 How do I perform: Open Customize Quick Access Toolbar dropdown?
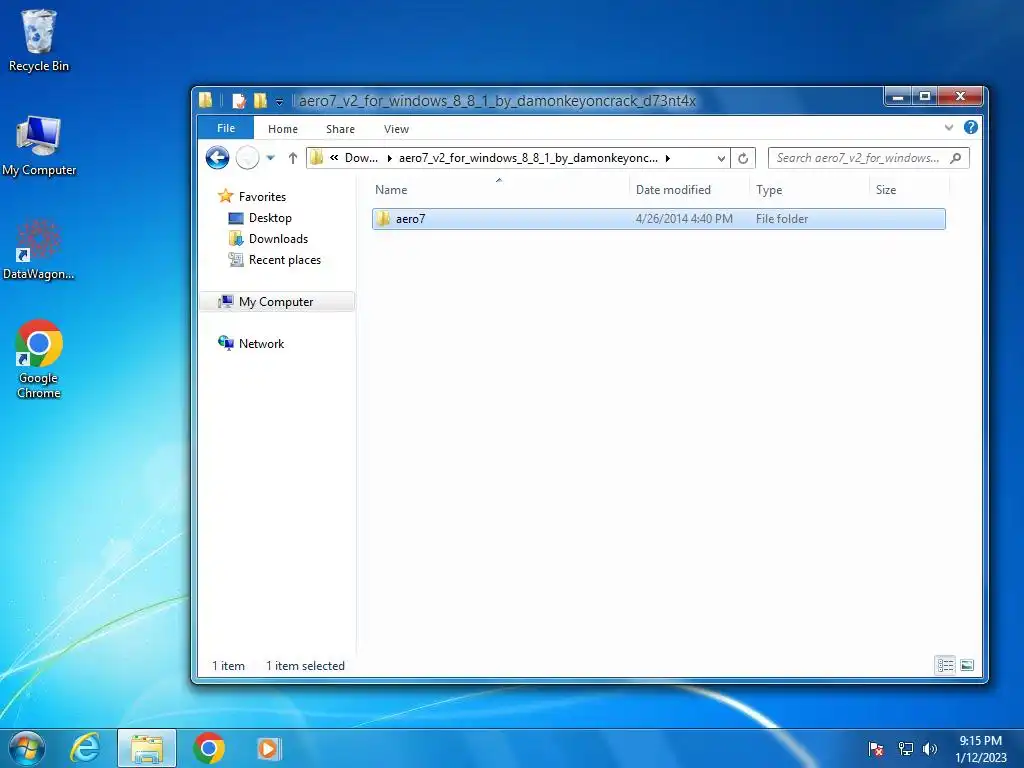coord(279,102)
